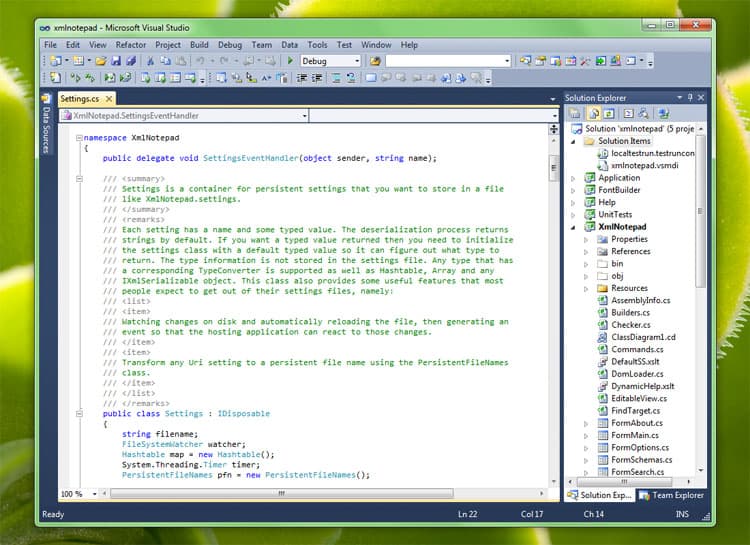Click the Open File folder icon
Screen dimensions: 750x545
pos(103,61)
